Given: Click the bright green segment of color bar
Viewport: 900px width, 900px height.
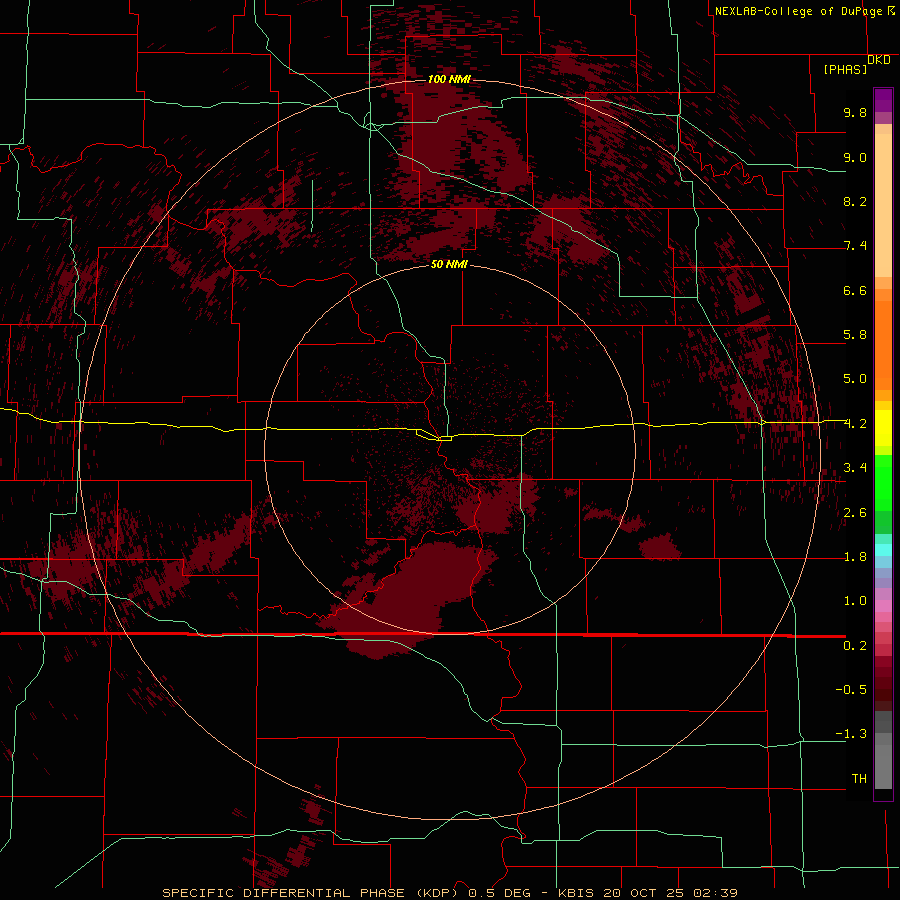Looking at the screenshot, I should [x=883, y=482].
